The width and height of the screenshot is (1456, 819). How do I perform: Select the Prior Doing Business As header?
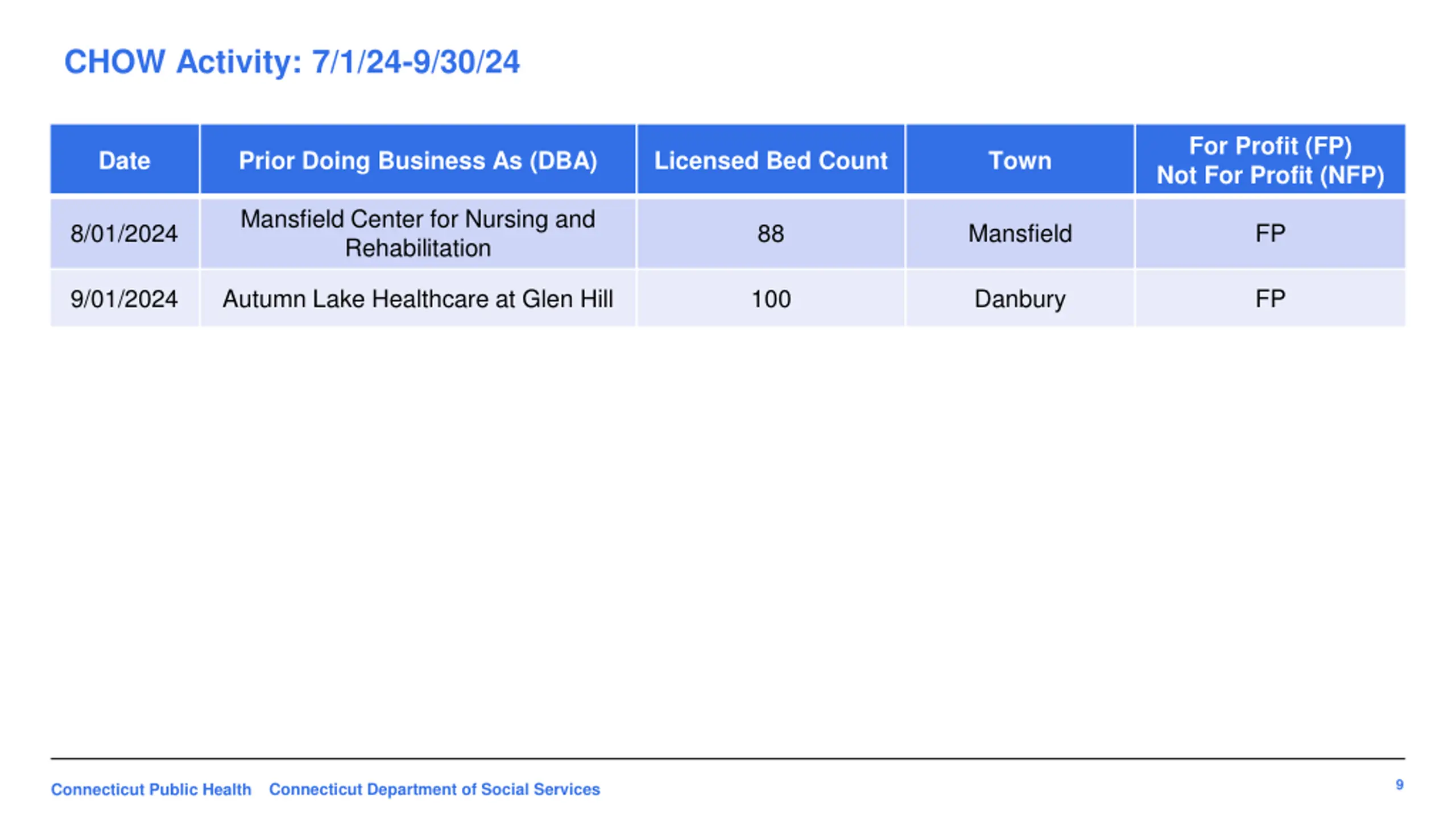coord(418,159)
